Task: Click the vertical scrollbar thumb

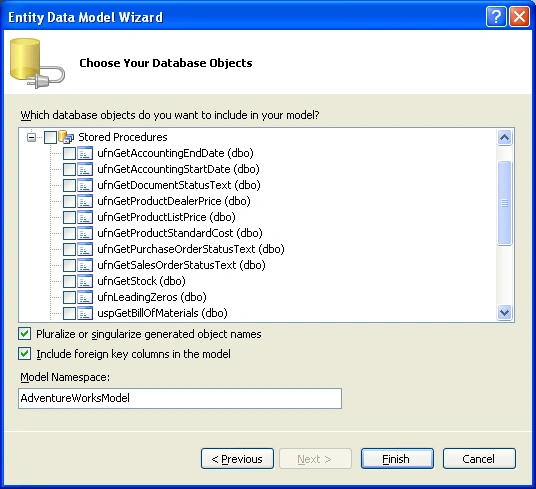Action: (505, 203)
